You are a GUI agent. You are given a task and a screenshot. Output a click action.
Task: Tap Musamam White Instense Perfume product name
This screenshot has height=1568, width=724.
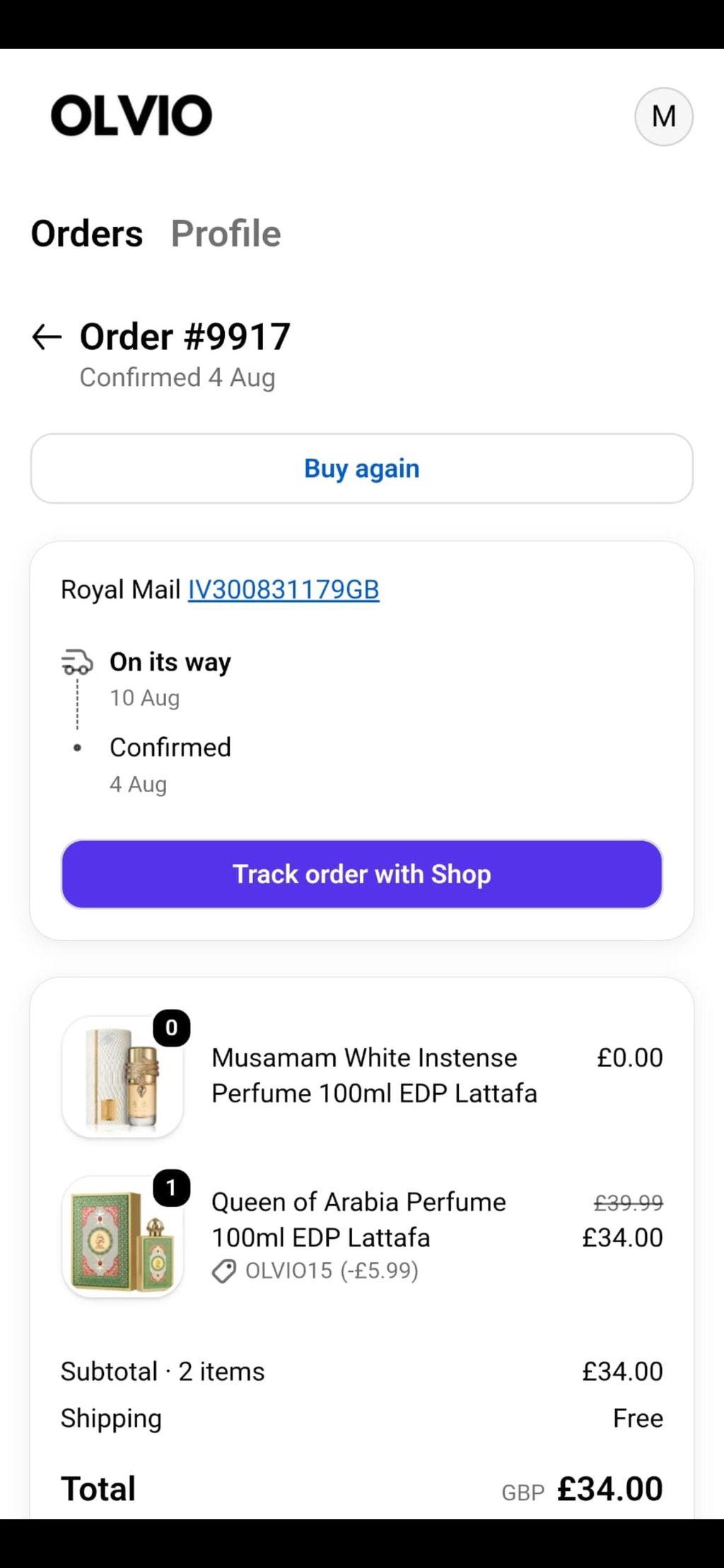coord(374,1075)
